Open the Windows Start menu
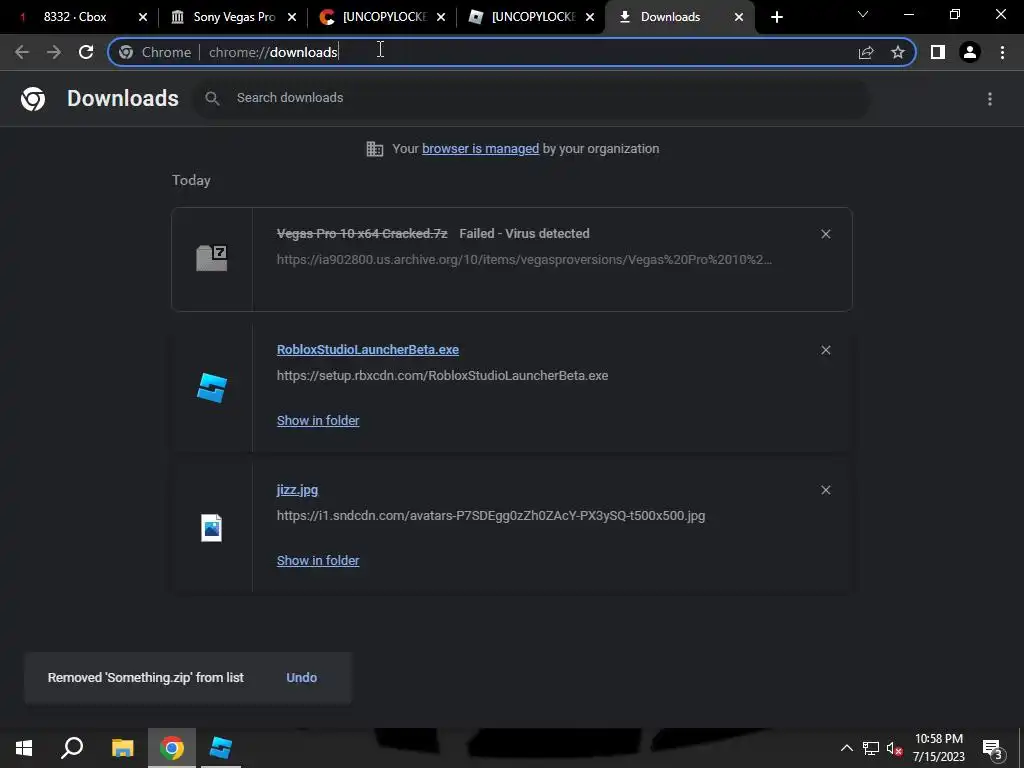 (x=24, y=748)
